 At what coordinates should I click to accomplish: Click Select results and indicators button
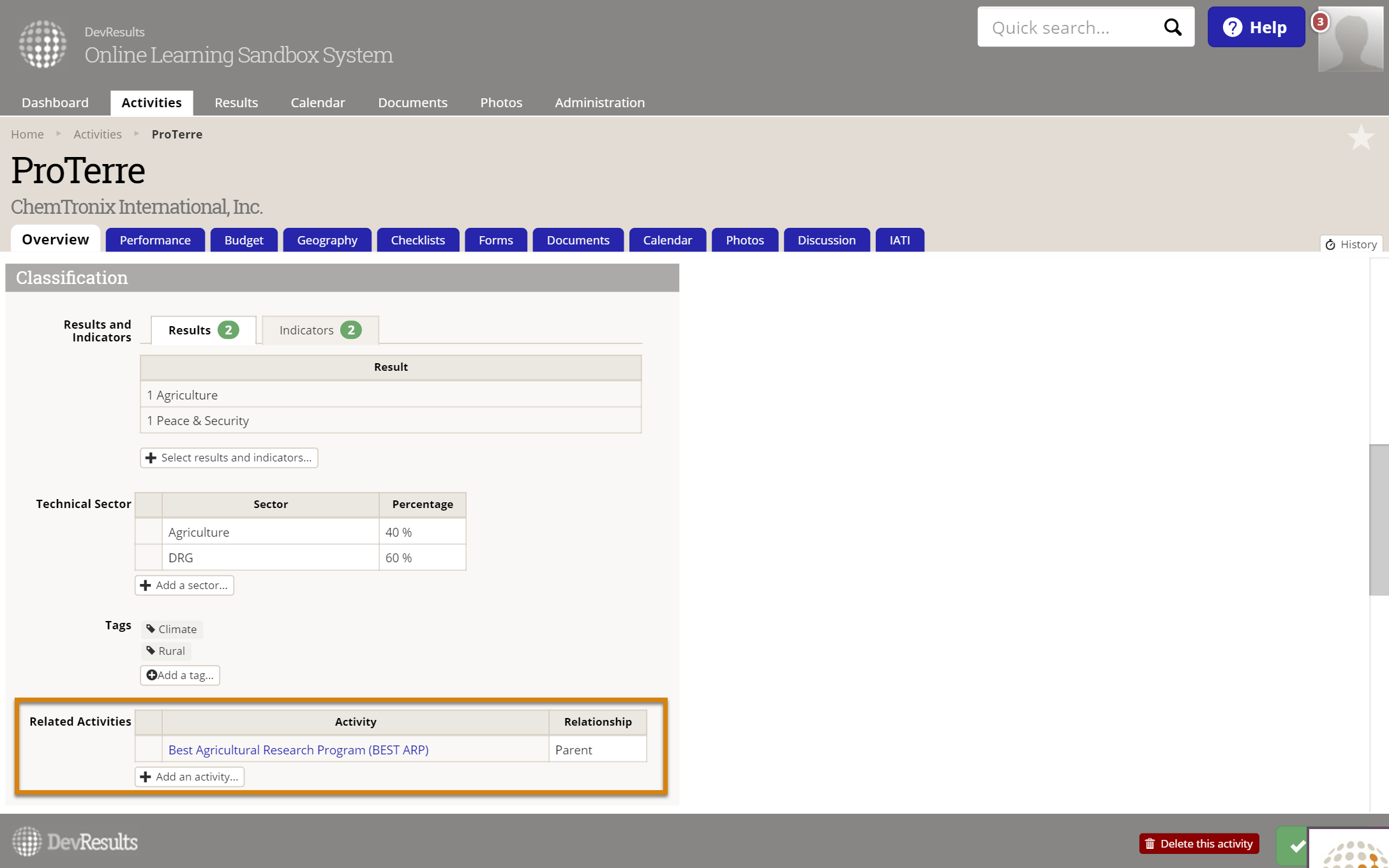229,458
